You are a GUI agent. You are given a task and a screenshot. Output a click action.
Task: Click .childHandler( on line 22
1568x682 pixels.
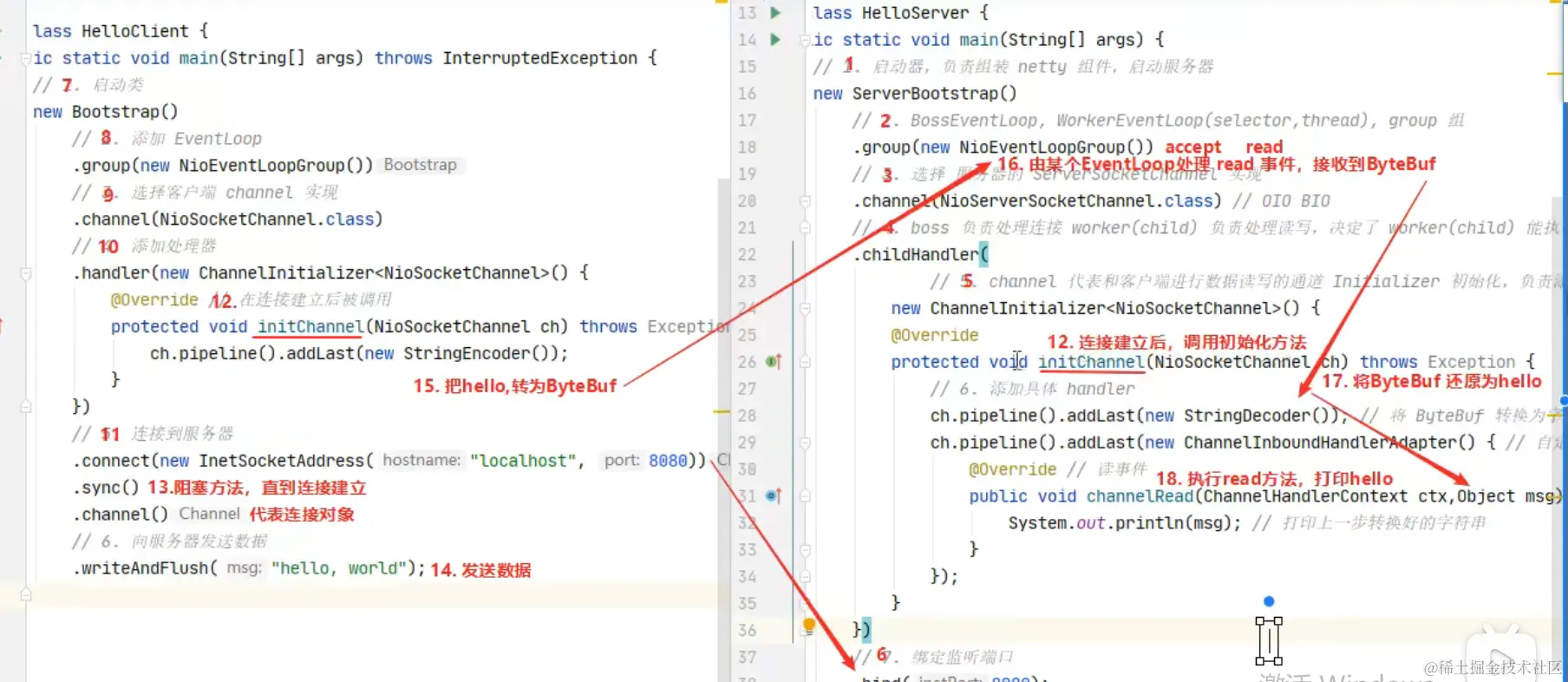pos(920,255)
